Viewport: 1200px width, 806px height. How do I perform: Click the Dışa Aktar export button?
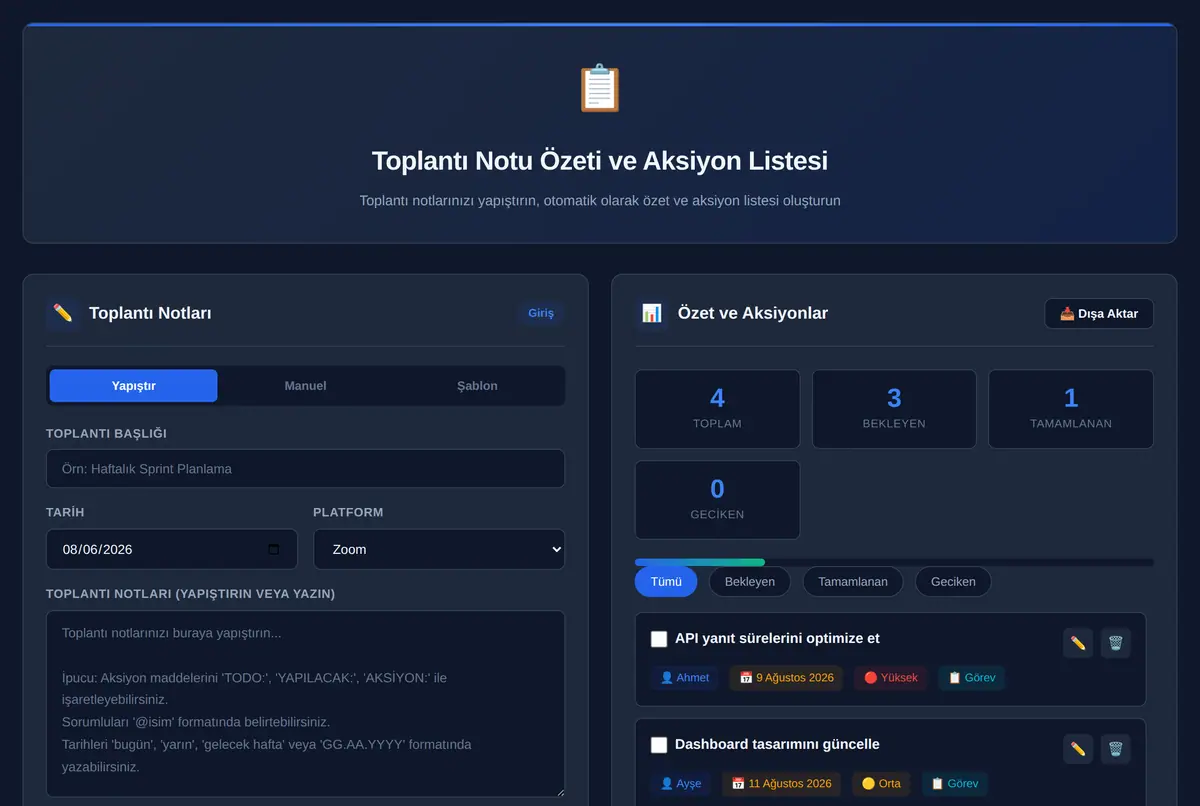[1099, 314]
